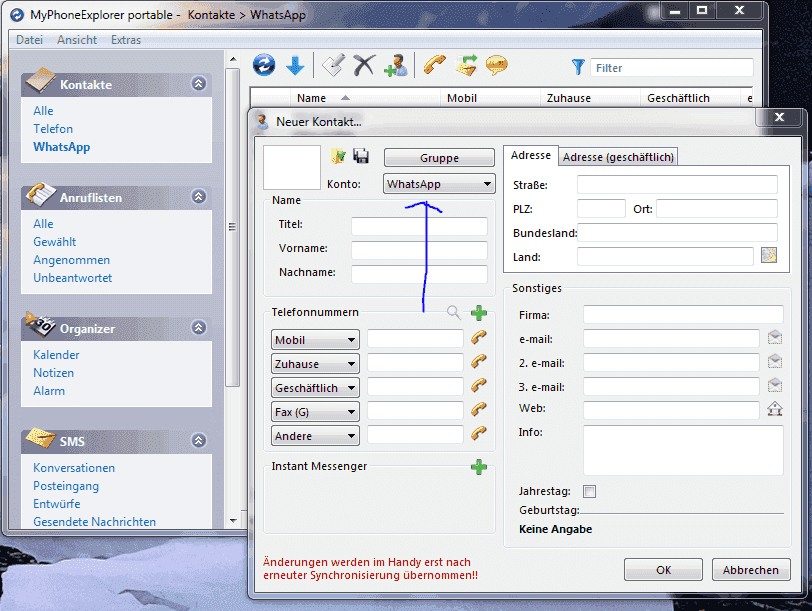Image resolution: width=812 pixels, height=611 pixels.
Task: Dial the Geschäftlich number handset icon
Action: click(x=479, y=386)
